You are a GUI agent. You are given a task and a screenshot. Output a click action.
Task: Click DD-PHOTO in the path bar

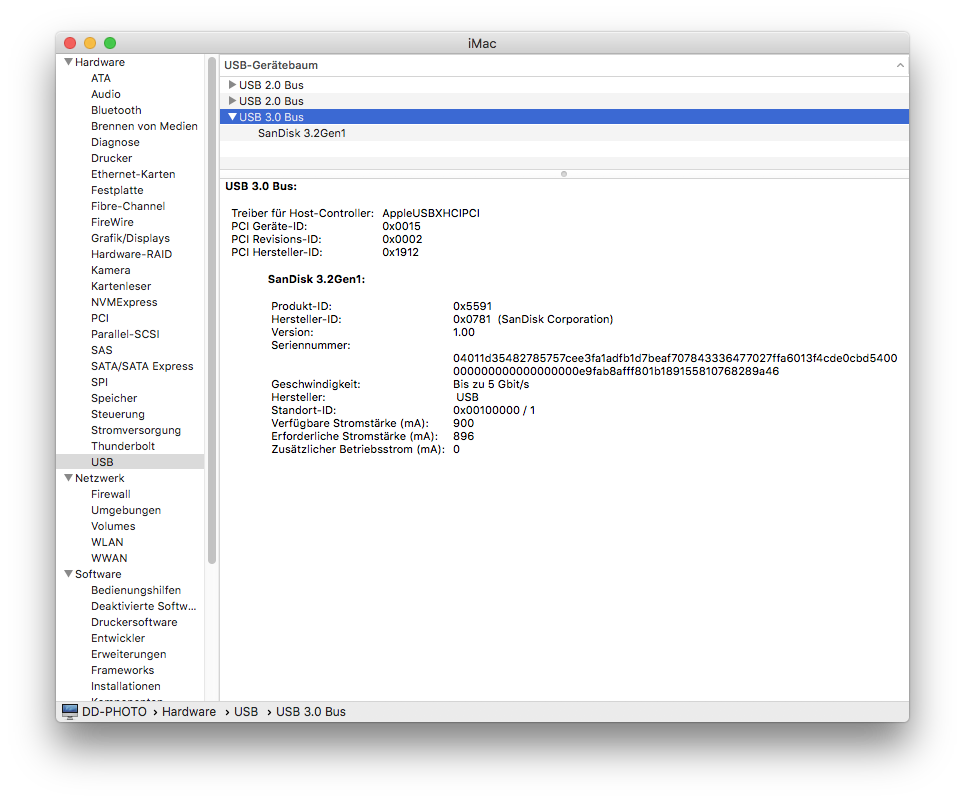tap(114, 712)
